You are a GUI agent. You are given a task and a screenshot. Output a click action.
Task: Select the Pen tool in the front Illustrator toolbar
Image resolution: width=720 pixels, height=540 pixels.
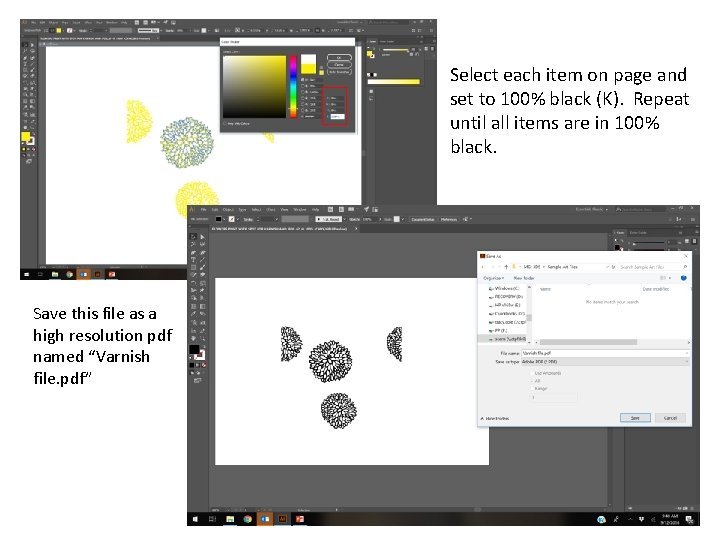[193, 253]
